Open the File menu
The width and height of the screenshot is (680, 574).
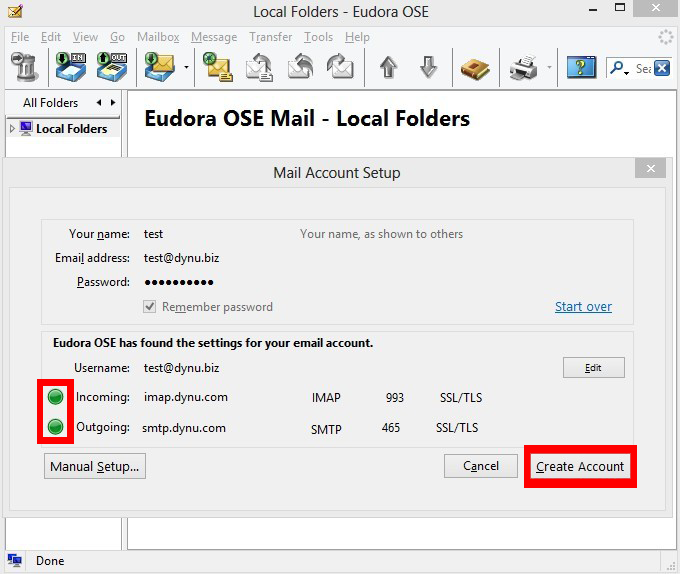20,37
